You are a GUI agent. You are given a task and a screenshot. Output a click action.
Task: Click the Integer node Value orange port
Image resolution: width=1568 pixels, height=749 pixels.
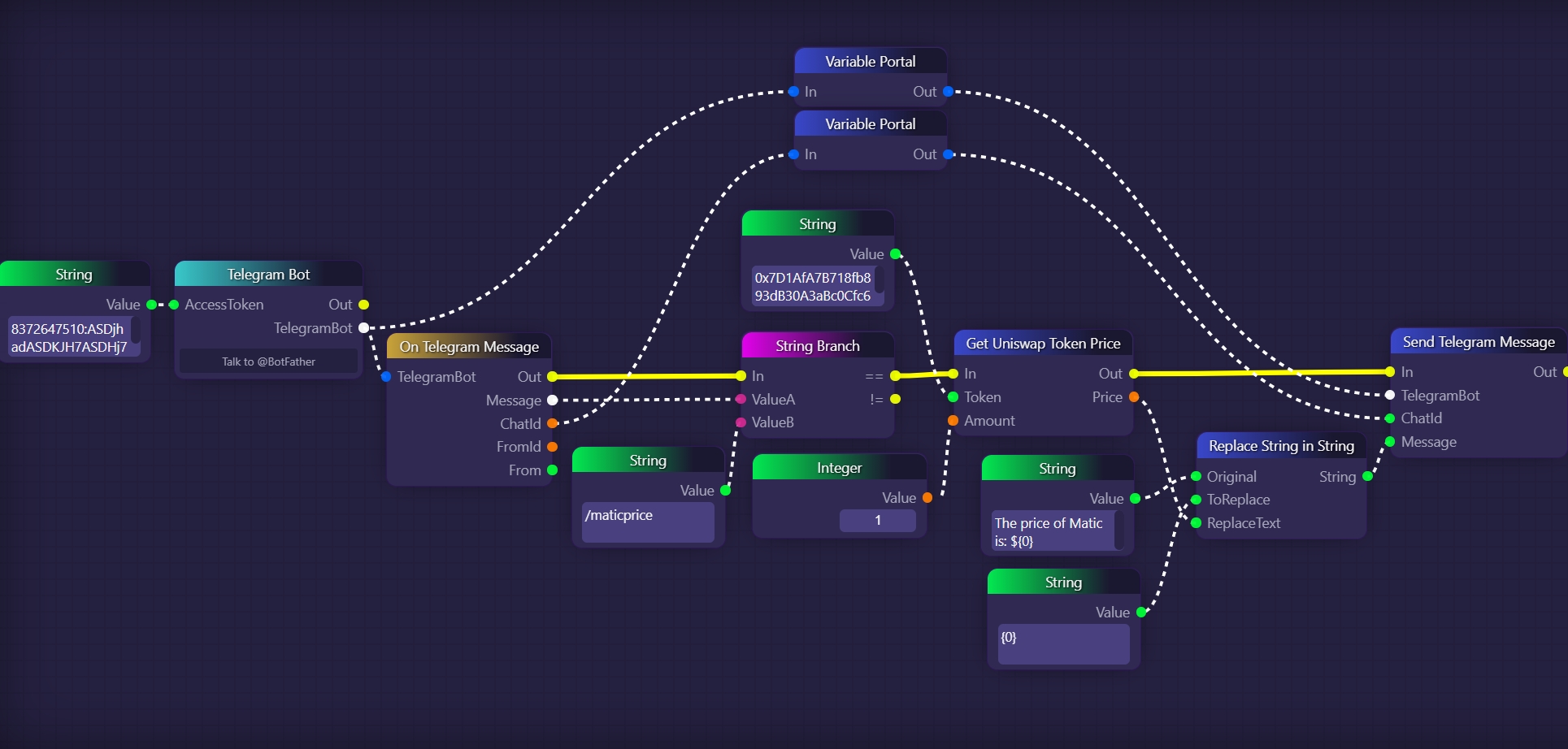click(927, 498)
